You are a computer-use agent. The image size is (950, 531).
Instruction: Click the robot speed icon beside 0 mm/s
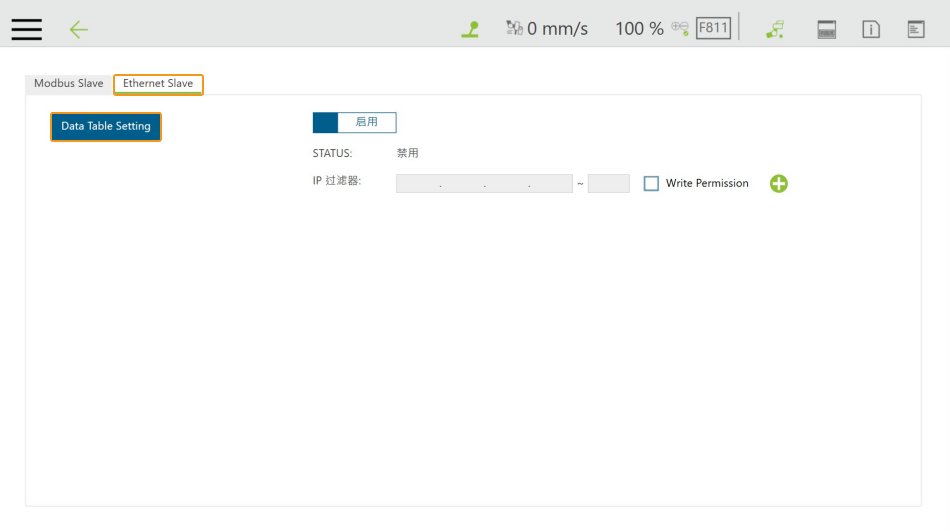point(514,28)
